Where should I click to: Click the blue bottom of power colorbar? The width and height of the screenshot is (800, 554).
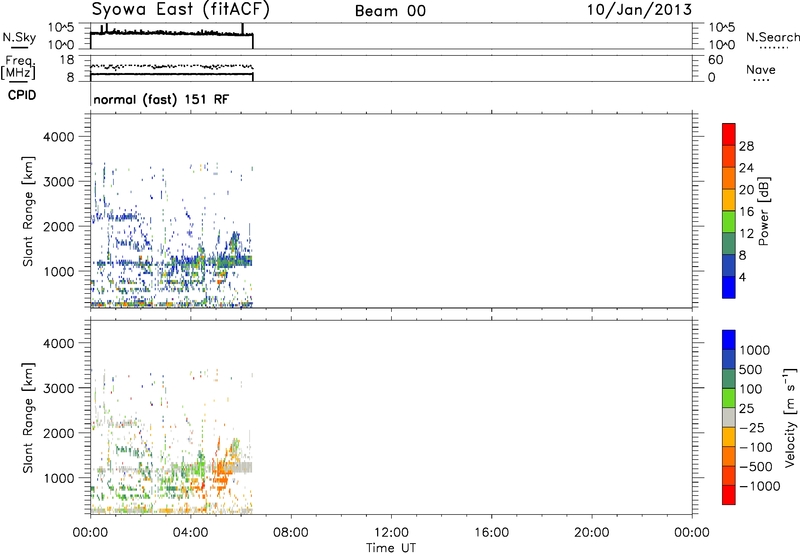click(x=729, y=287)
